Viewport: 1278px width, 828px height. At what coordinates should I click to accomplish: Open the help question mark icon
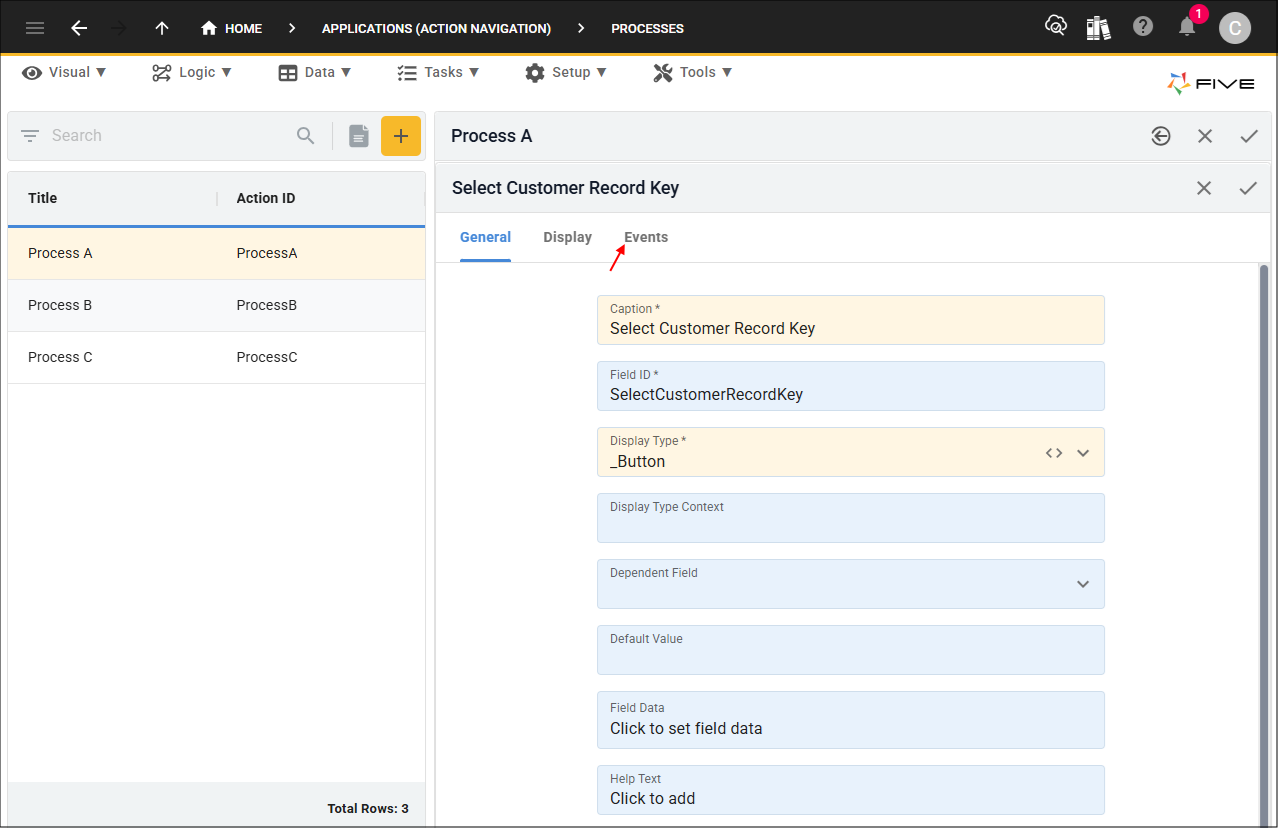(x=1143, y=27)
